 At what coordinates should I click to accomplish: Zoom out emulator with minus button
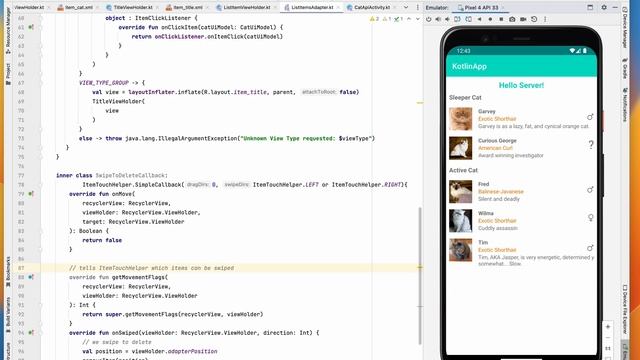(608, 338)
